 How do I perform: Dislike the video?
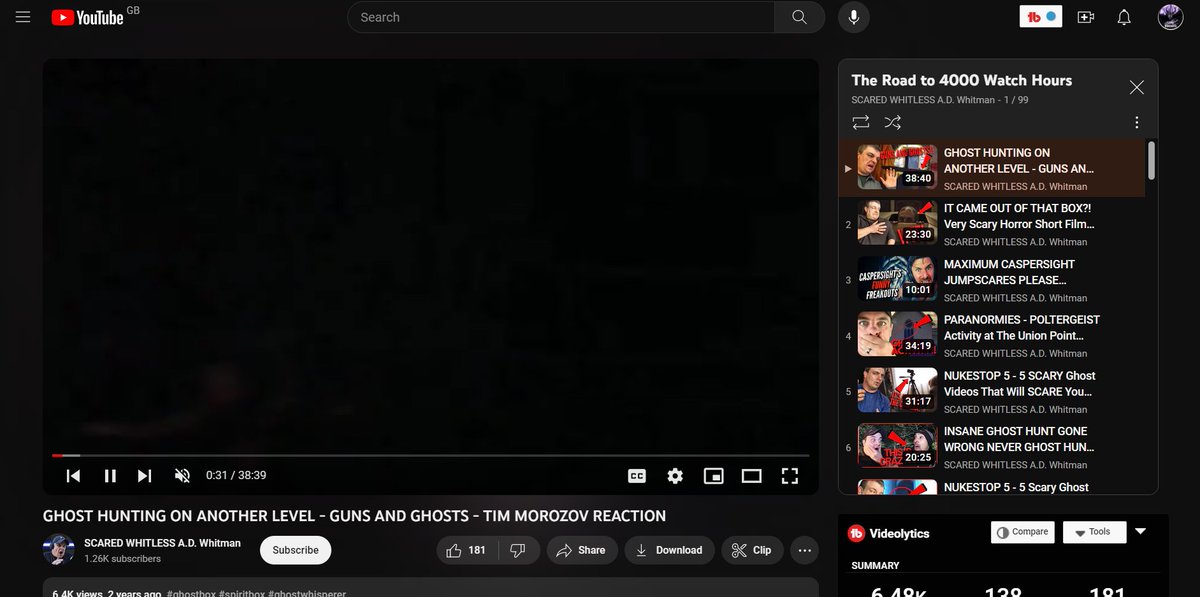pos(518,550)
